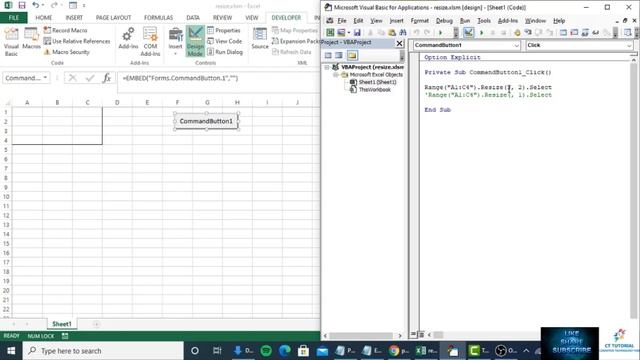Viewport: 640px width, 360px height.
Task: Toggle Use Relative References
Action: coord(77,41)
